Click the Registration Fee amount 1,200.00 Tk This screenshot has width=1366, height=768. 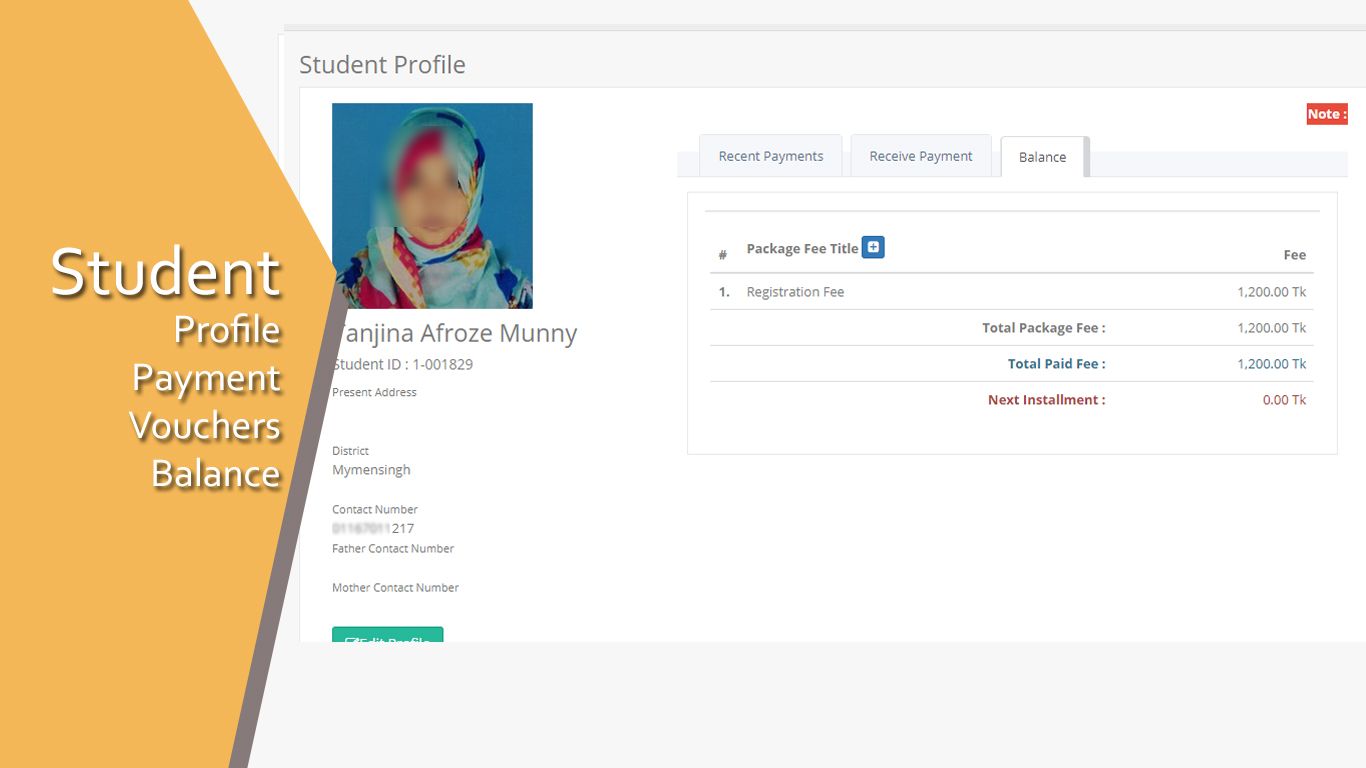click(1271, 292)
